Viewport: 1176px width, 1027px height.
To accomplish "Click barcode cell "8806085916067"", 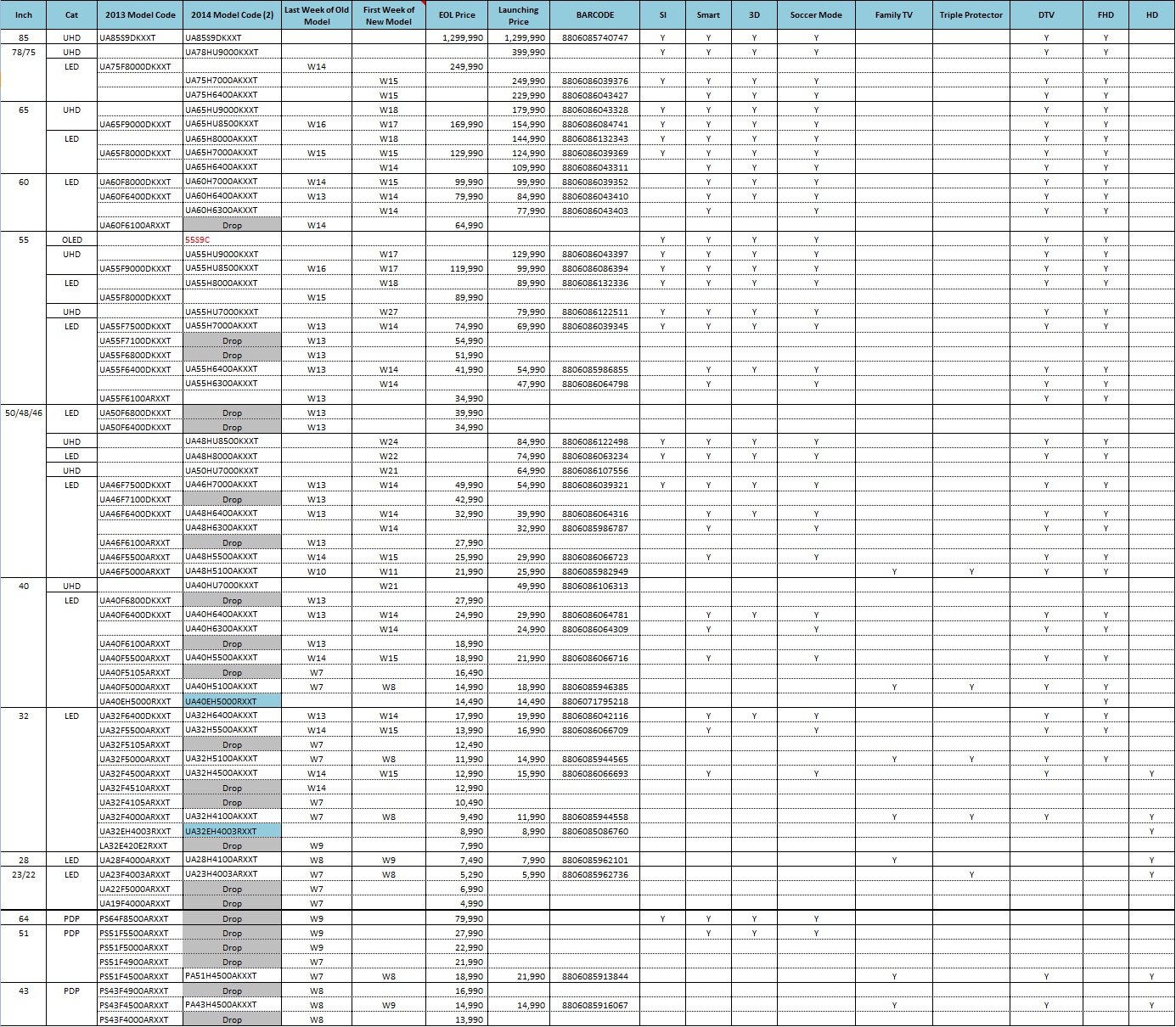I will 595,1006.
